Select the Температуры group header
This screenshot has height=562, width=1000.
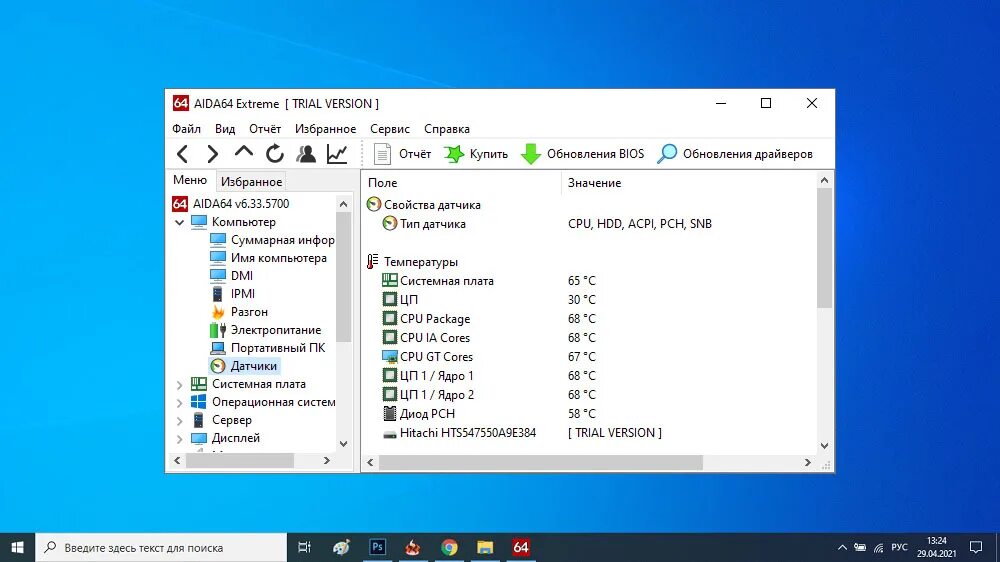tap(412, 262)
